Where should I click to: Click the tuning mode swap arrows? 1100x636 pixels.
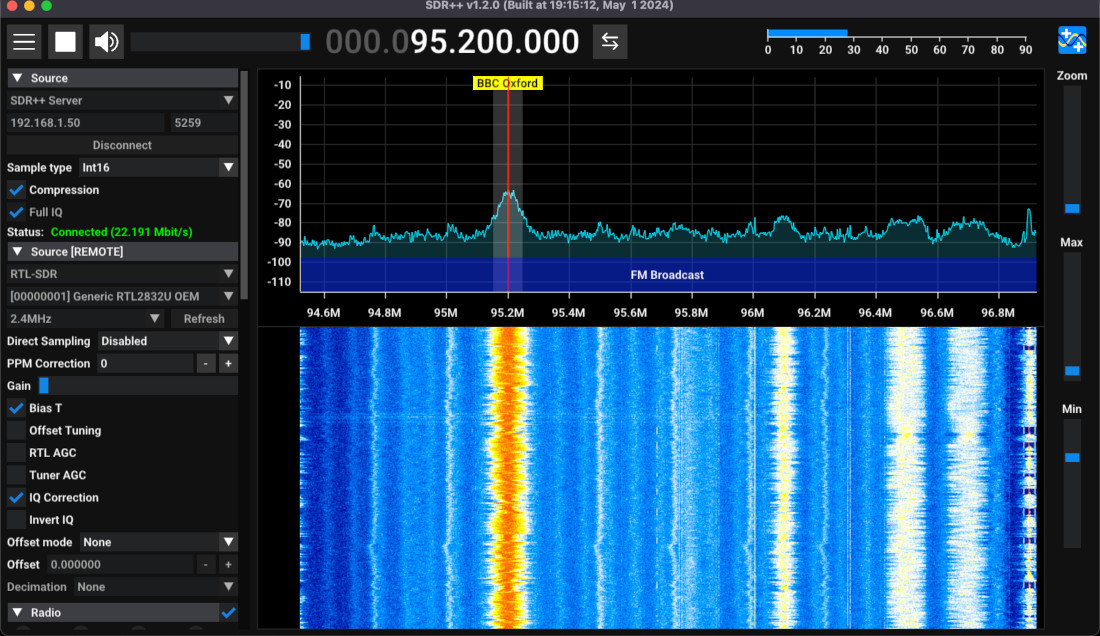point(610,41)
